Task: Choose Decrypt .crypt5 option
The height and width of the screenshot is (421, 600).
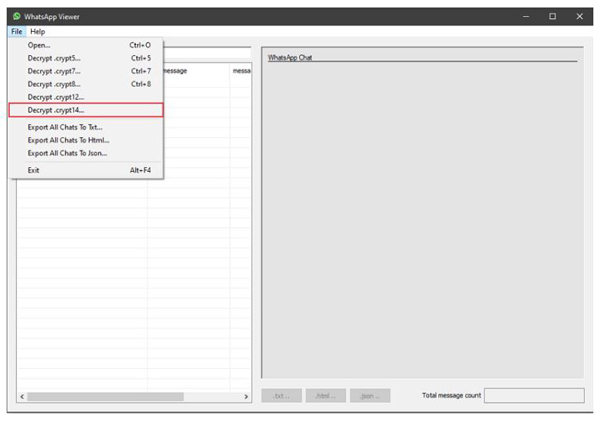Action: pos(54,58)
